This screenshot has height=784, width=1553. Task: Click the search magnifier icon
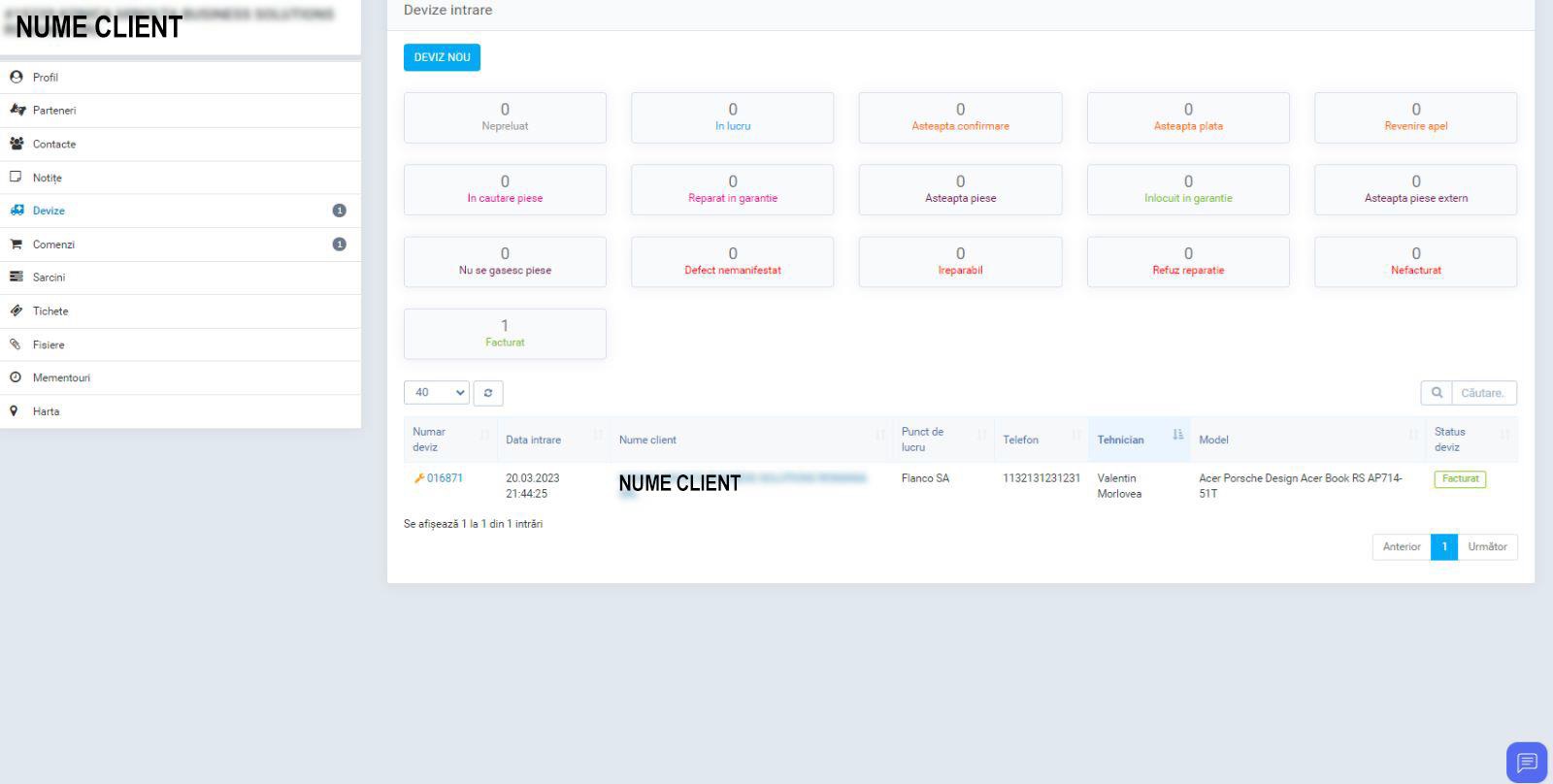1436,393
